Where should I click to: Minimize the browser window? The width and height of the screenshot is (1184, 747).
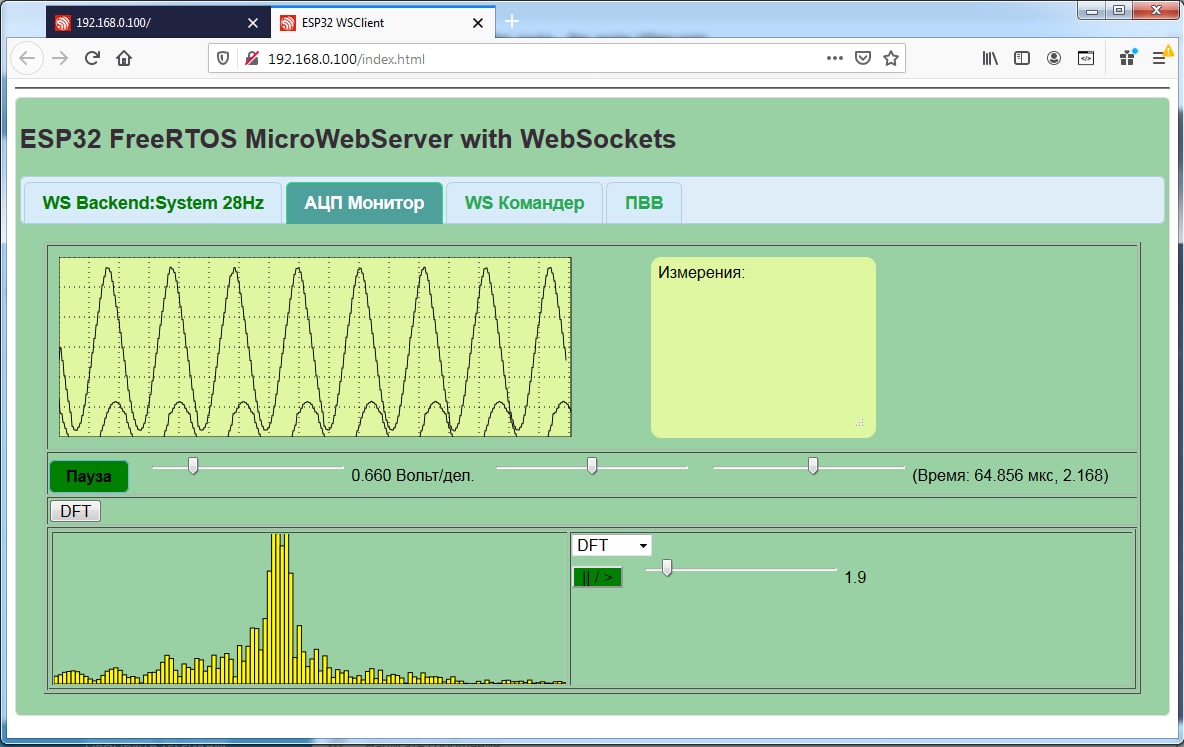click(x=1092, y=11)
